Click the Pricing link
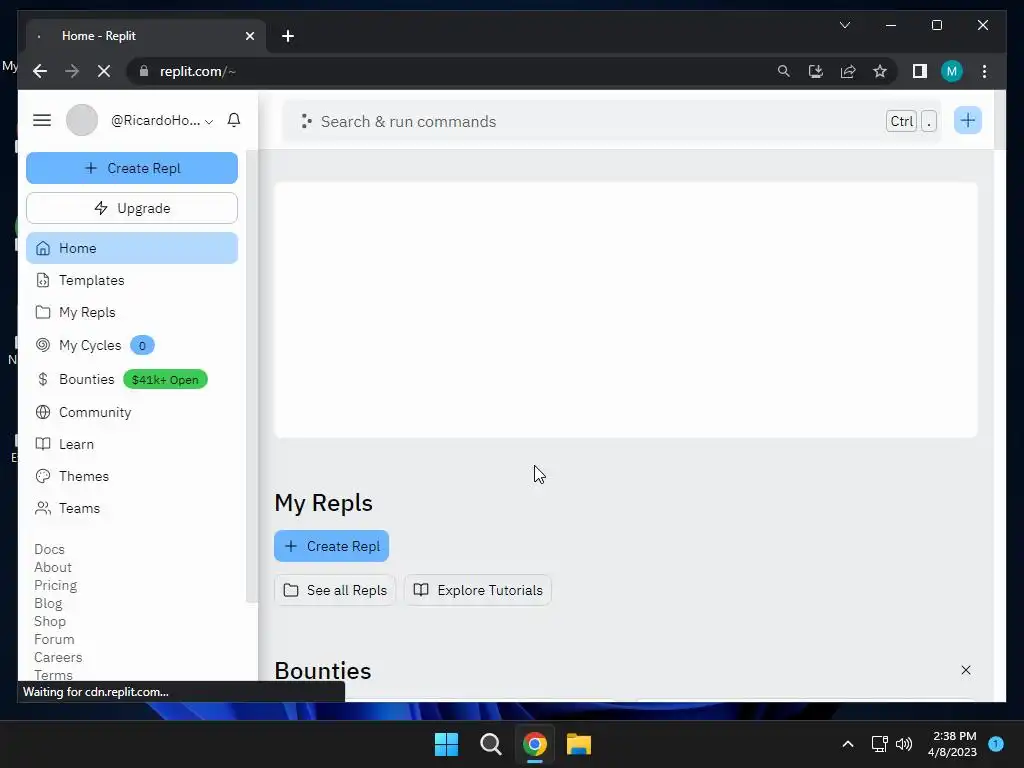Viewport: 1024px width, 768px height. 56,585
